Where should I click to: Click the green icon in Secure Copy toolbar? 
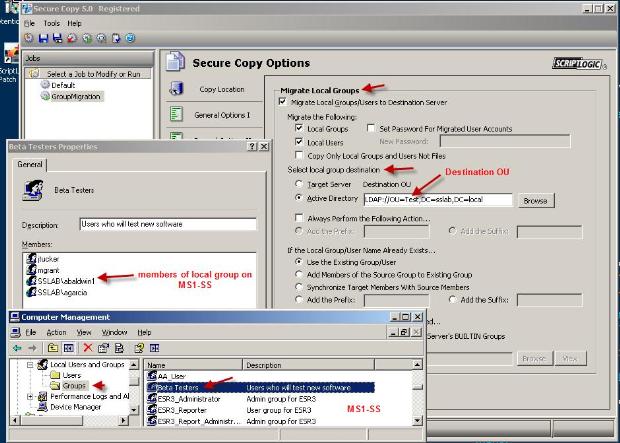(87, 38)
